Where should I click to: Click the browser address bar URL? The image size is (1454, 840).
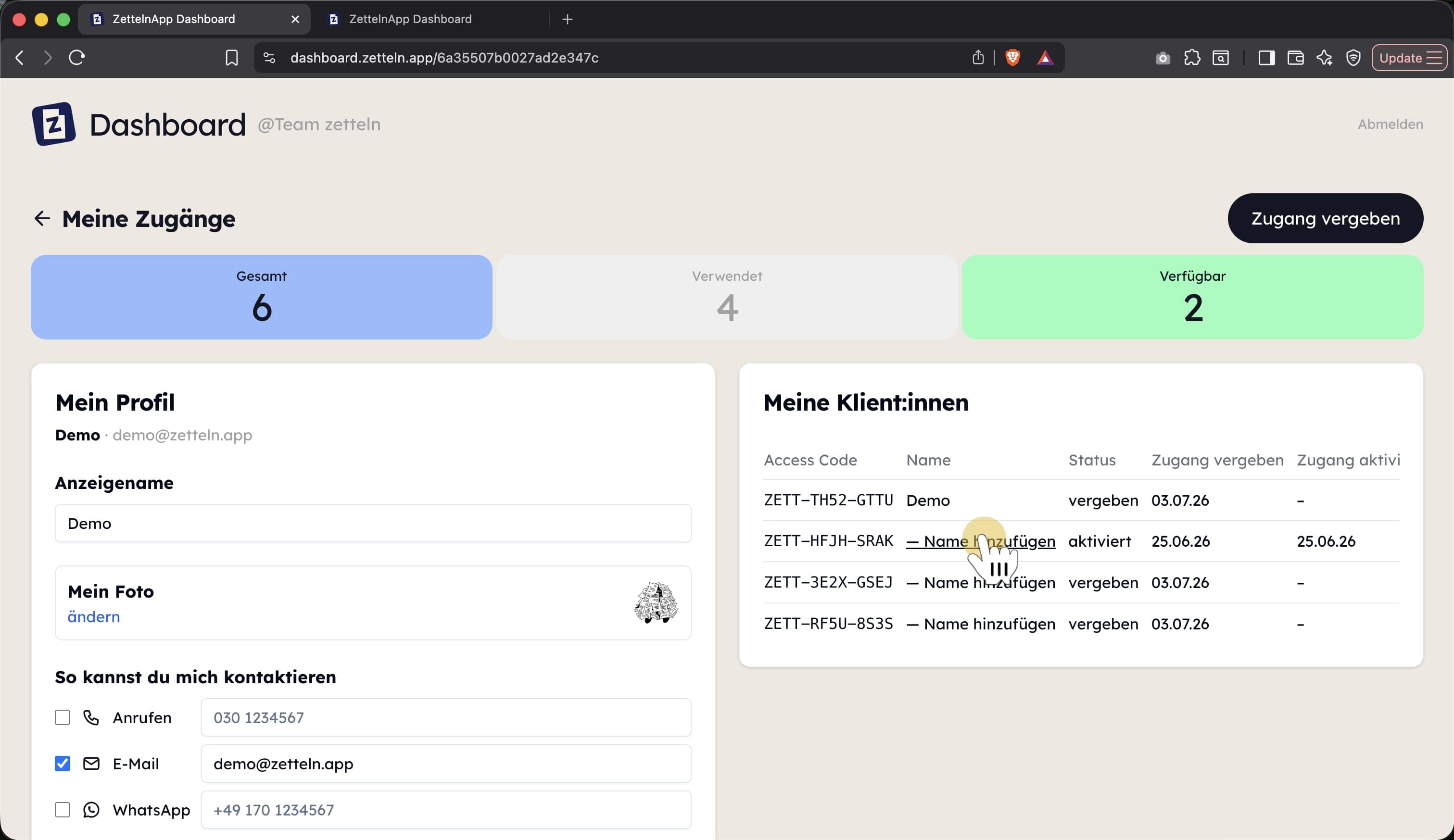[444, 58]
